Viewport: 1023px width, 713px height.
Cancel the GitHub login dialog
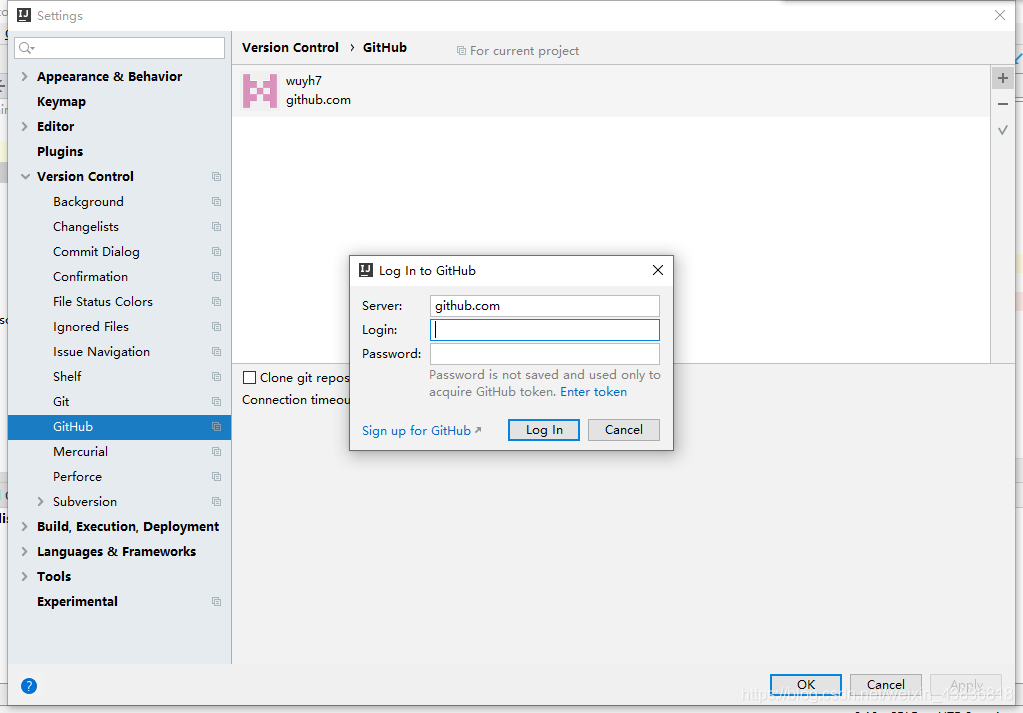(x=624, y=430)
